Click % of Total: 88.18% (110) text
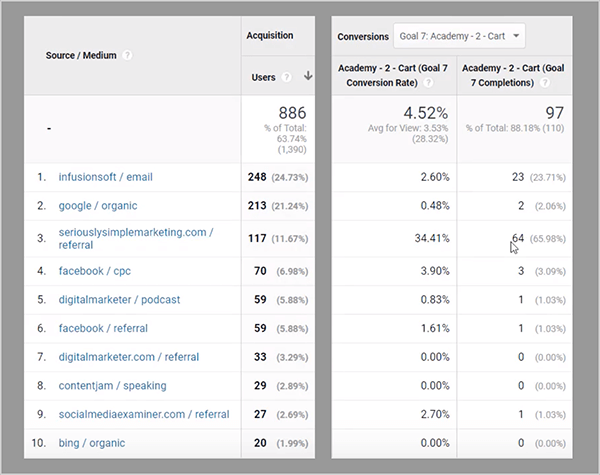The width and height of the screenshot is (600, 475). click(x=515, y=128)
